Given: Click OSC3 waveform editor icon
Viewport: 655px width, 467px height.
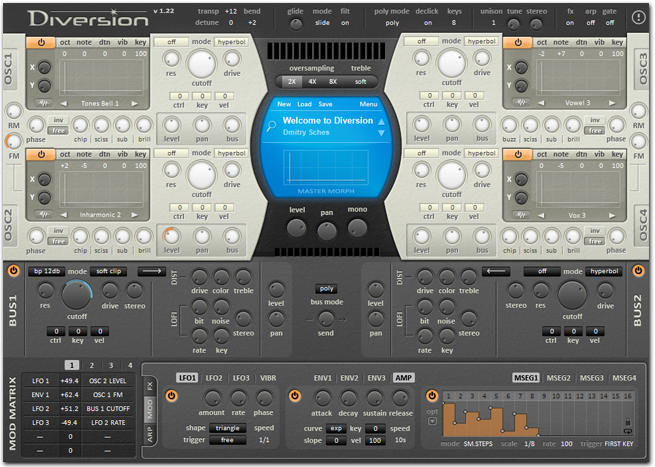Looking at the screenshot, I should pos(521,102).
